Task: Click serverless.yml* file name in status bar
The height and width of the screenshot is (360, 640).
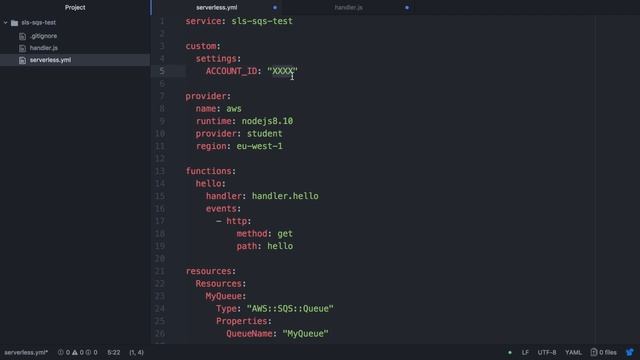Action: coord(26,352)
